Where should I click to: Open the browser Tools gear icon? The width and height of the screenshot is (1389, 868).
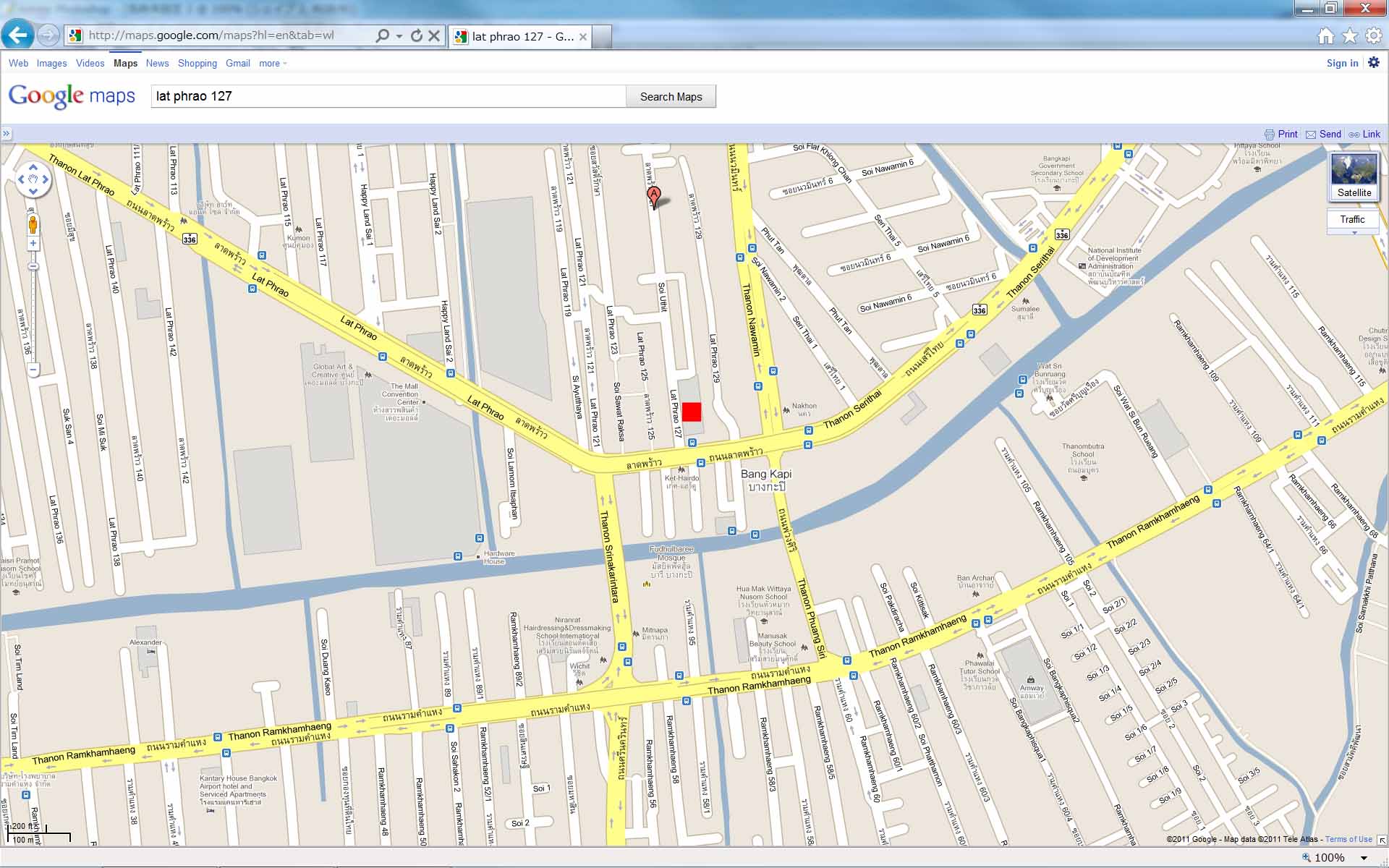[x=1373, y=35]
